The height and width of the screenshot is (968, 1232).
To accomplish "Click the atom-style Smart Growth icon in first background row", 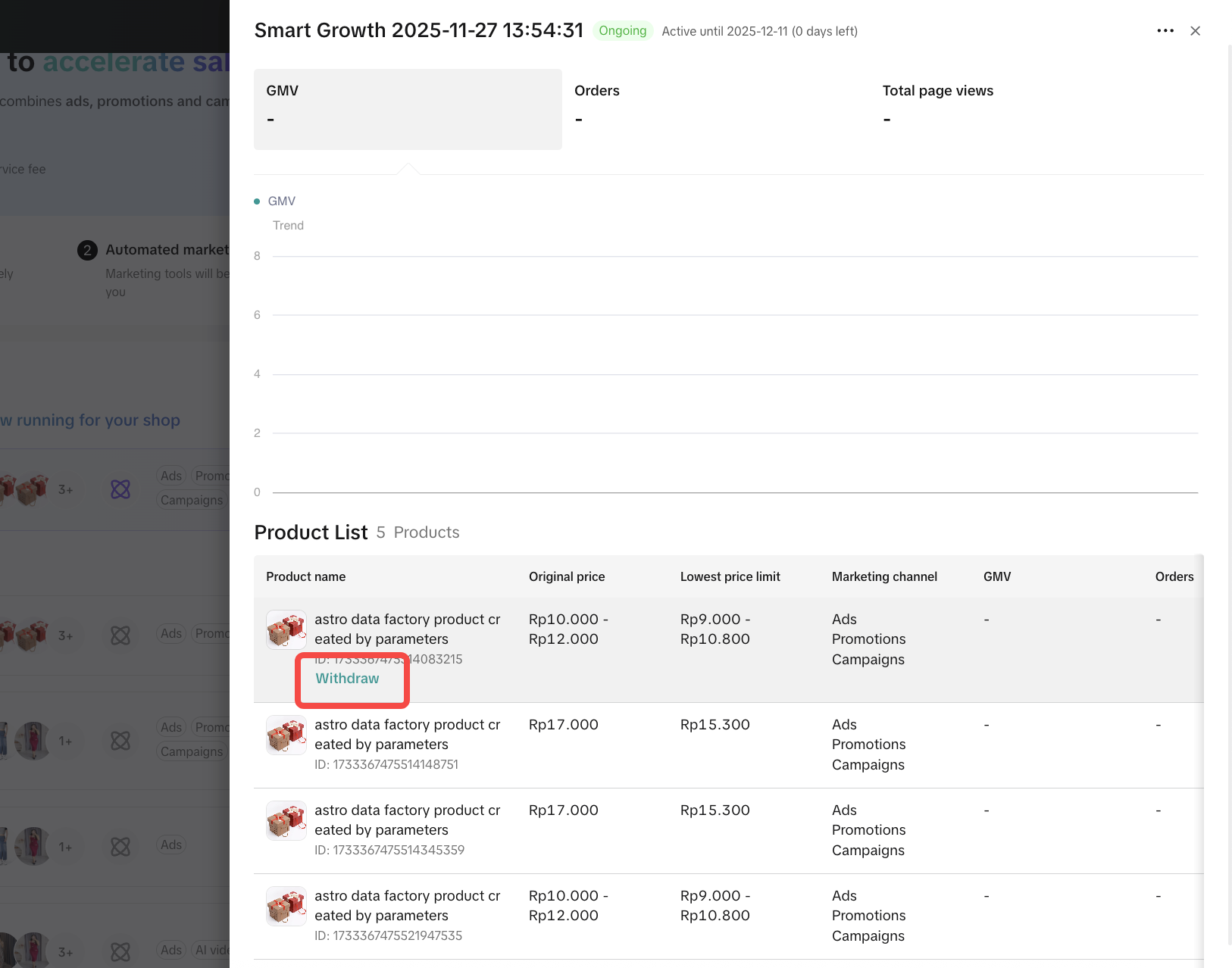I will [120, 489].
